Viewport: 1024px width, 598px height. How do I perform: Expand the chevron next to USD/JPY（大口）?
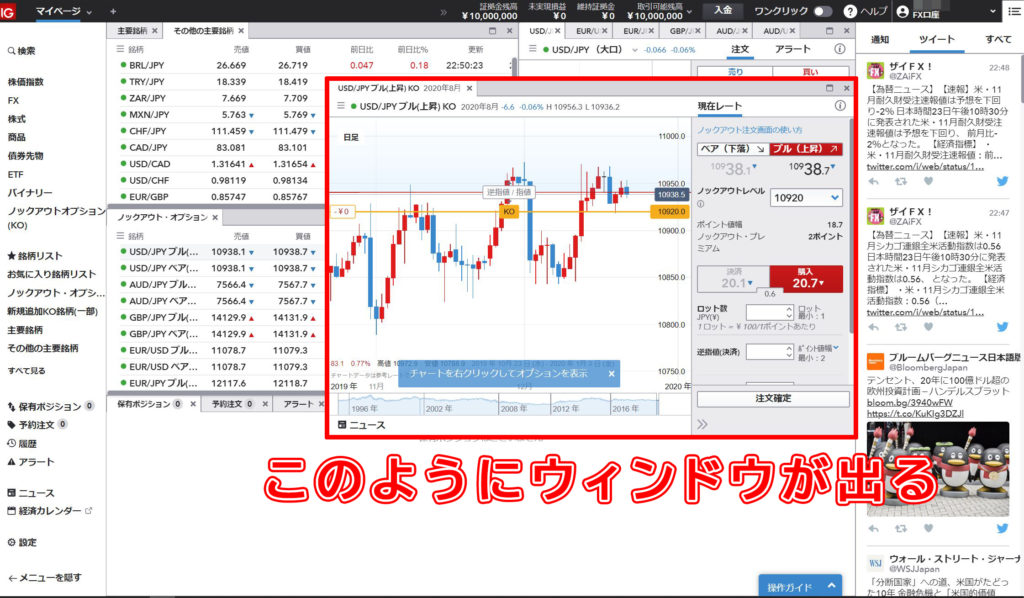point(635,50)
